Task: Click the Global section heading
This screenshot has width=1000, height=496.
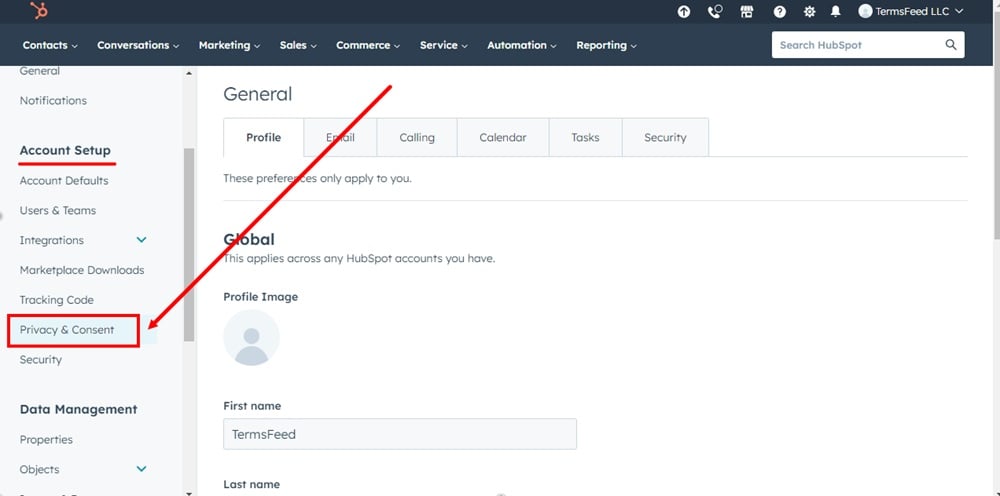Action: pyautogui.click(x=249, y=240)
